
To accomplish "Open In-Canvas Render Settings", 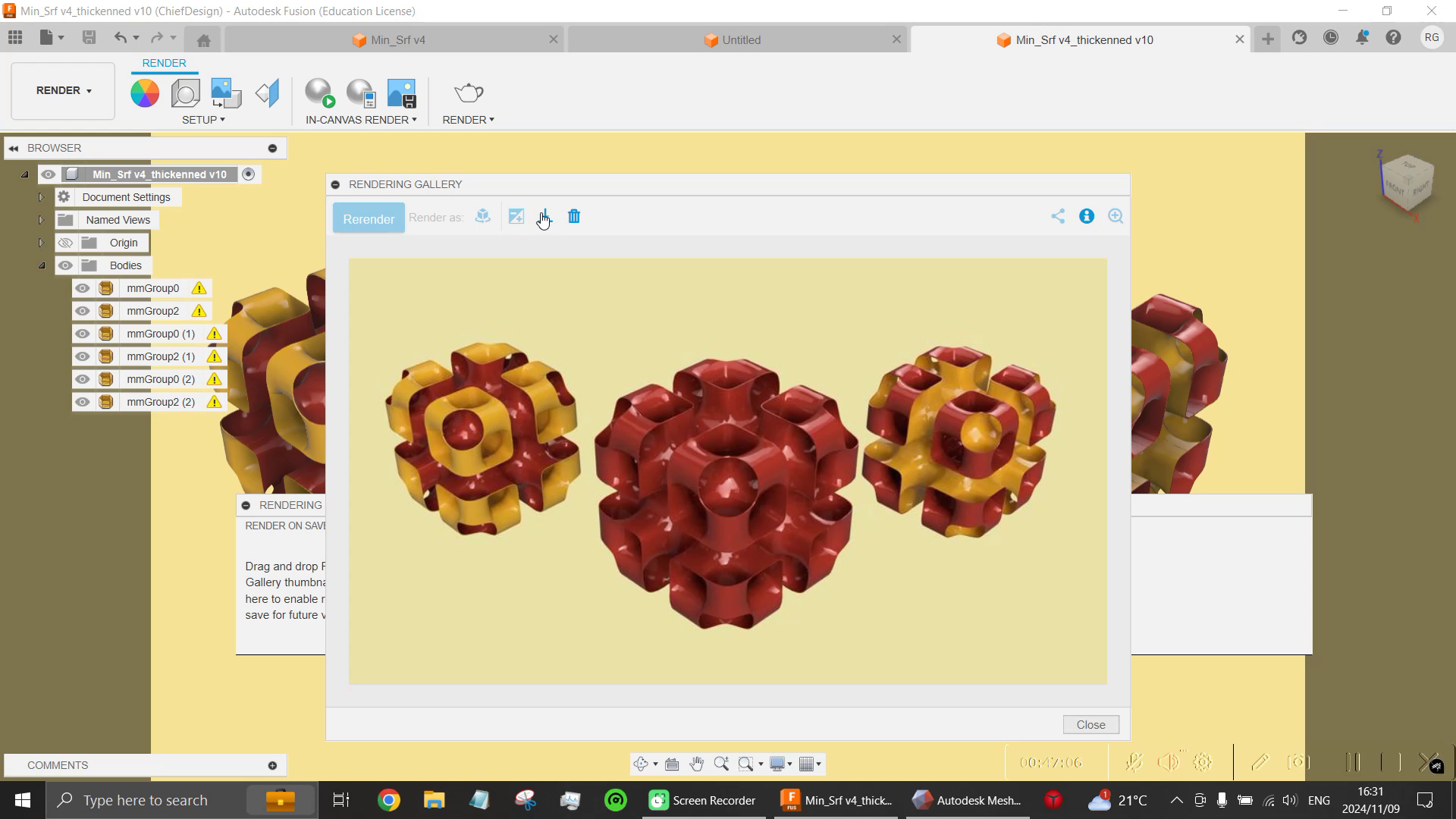I will point(361,93).
